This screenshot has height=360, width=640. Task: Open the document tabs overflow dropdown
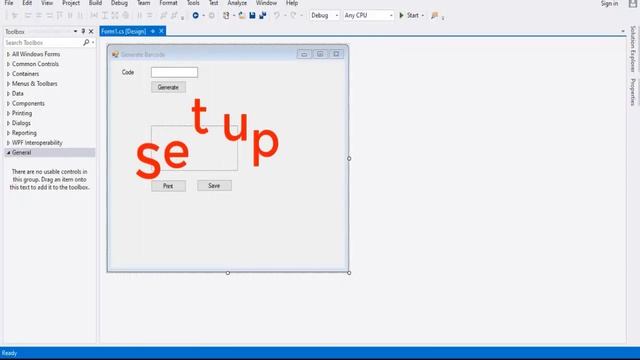tap(623, 31)
